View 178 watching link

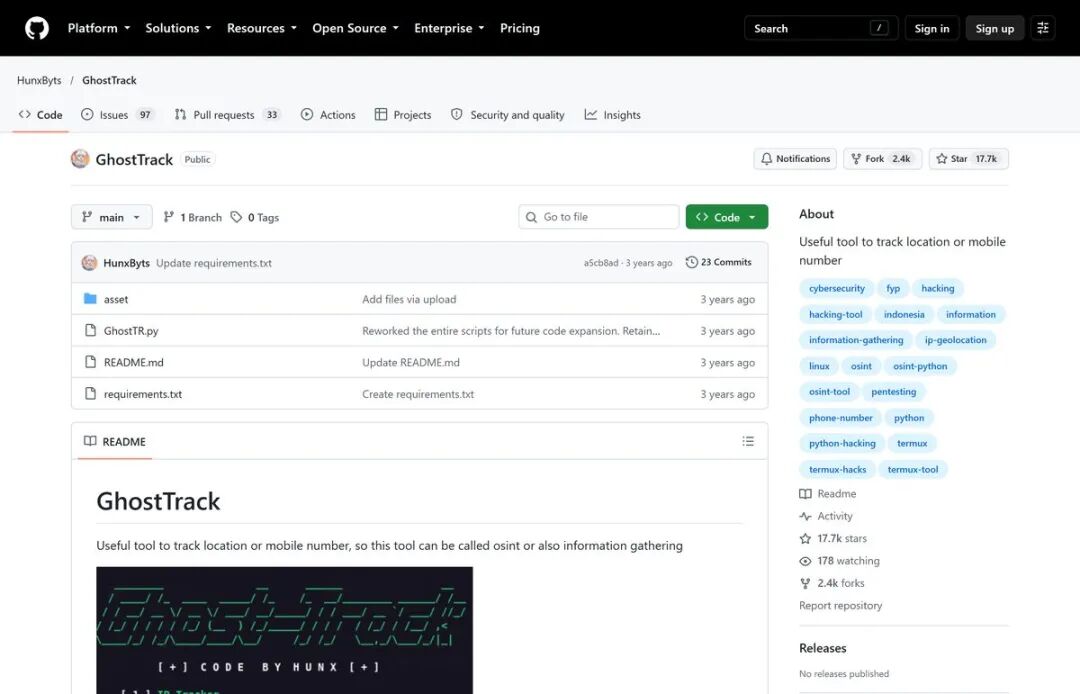pyautogui.click(x=840, y=561)
